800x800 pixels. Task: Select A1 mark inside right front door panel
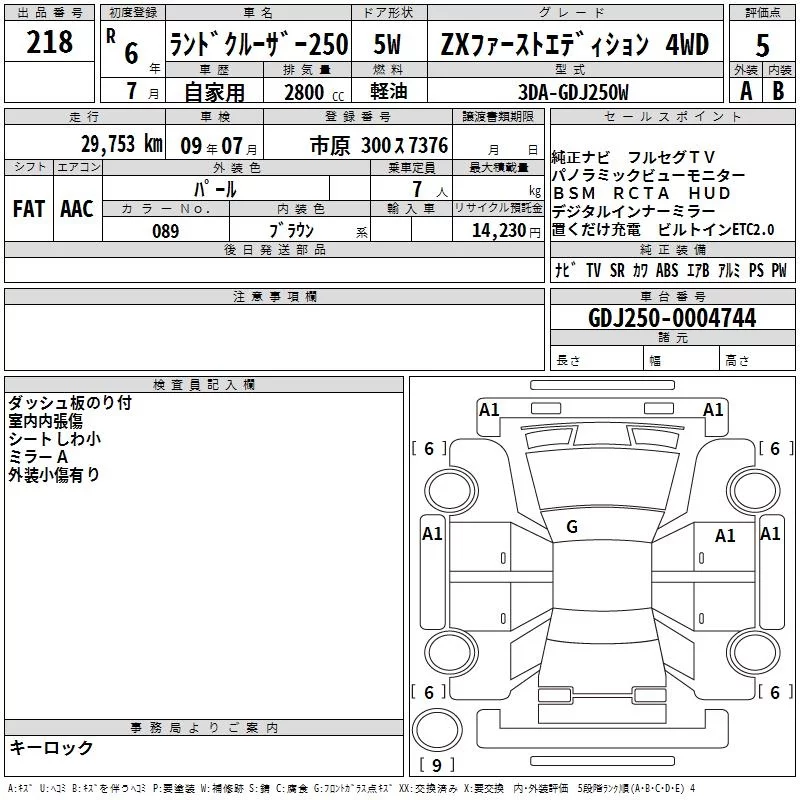725,536
